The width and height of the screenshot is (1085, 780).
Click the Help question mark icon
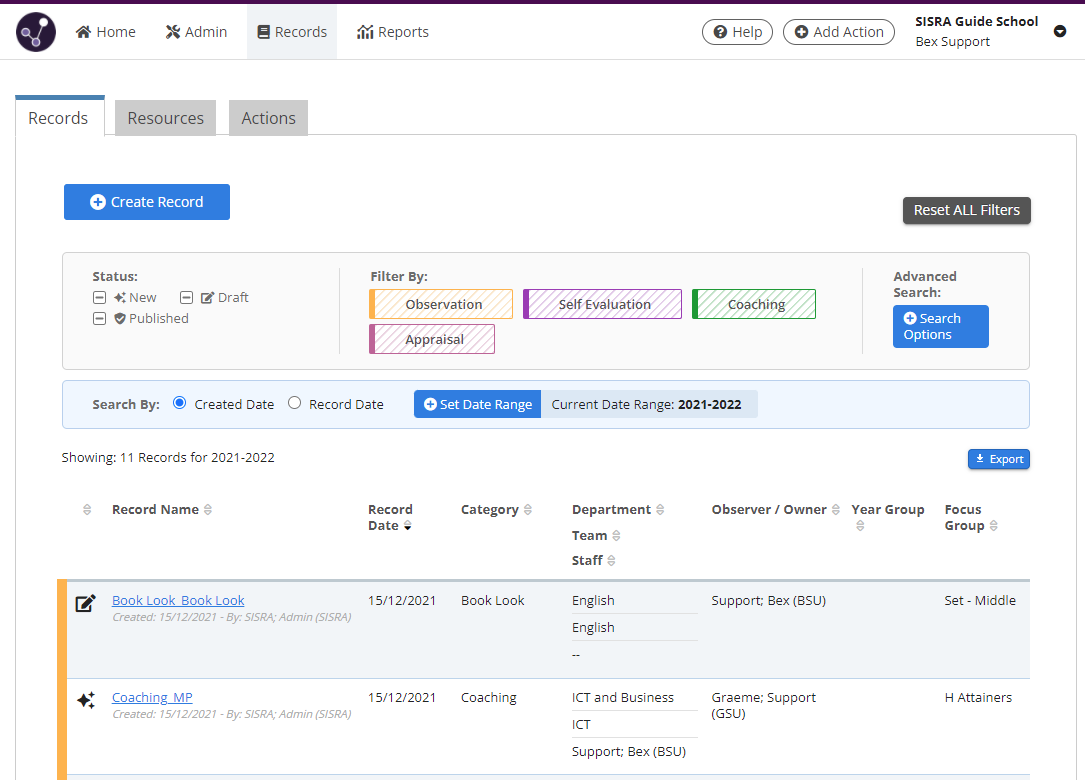pyautogui.click(x=722, y=31)
